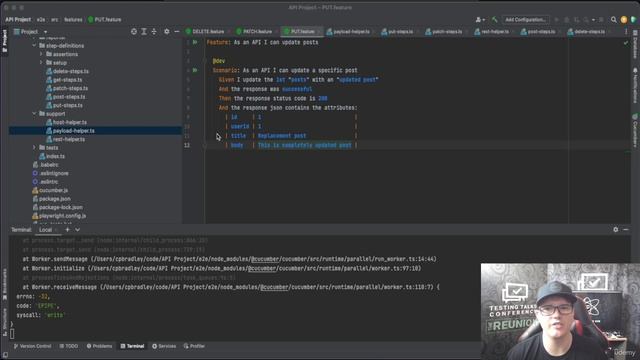The height and width of the screenshot is (360, 640).
Task: Expand the setup folder
Action: tap(41, 62)
